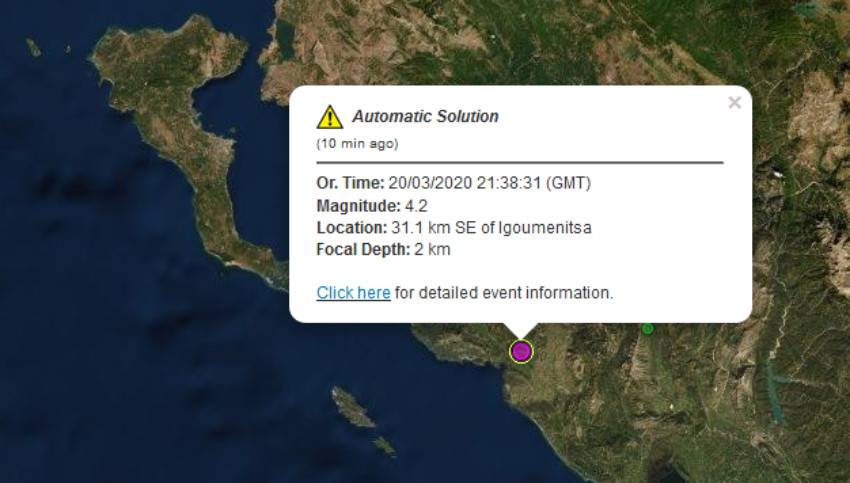Click the 'Or. Time:' bold label

pyautogui.click(x=350, y=183)
